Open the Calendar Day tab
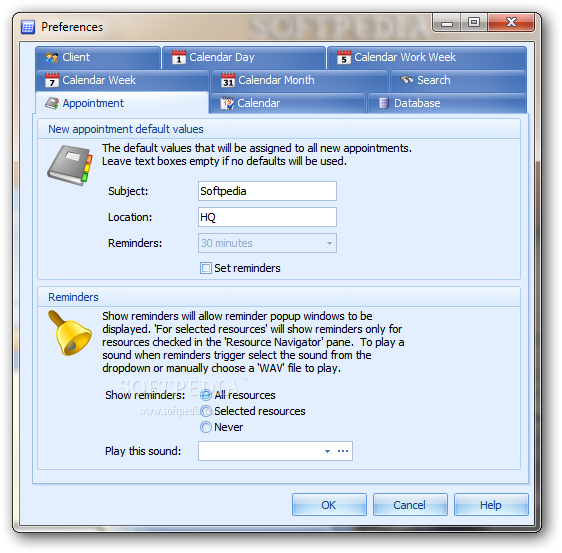Image resolution: width=562 pixels, height=553 pixels. [244, 57]
